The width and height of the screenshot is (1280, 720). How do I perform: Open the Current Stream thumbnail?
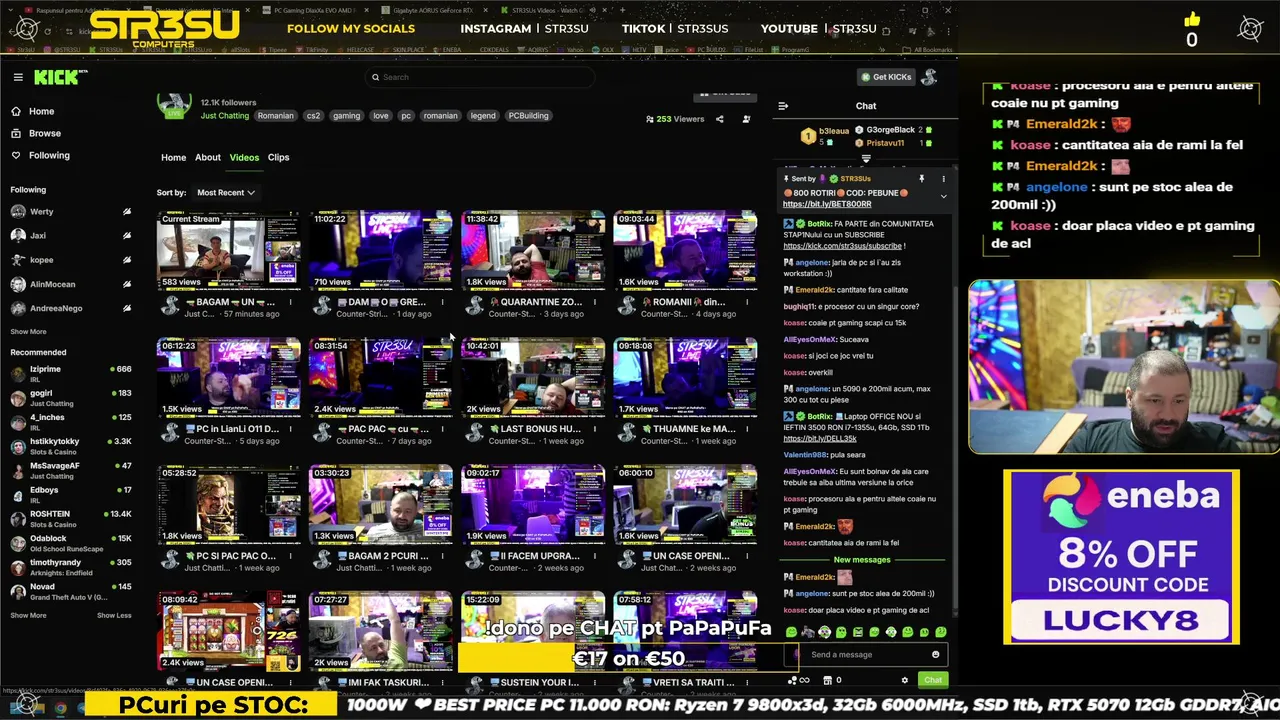point(228,250)
